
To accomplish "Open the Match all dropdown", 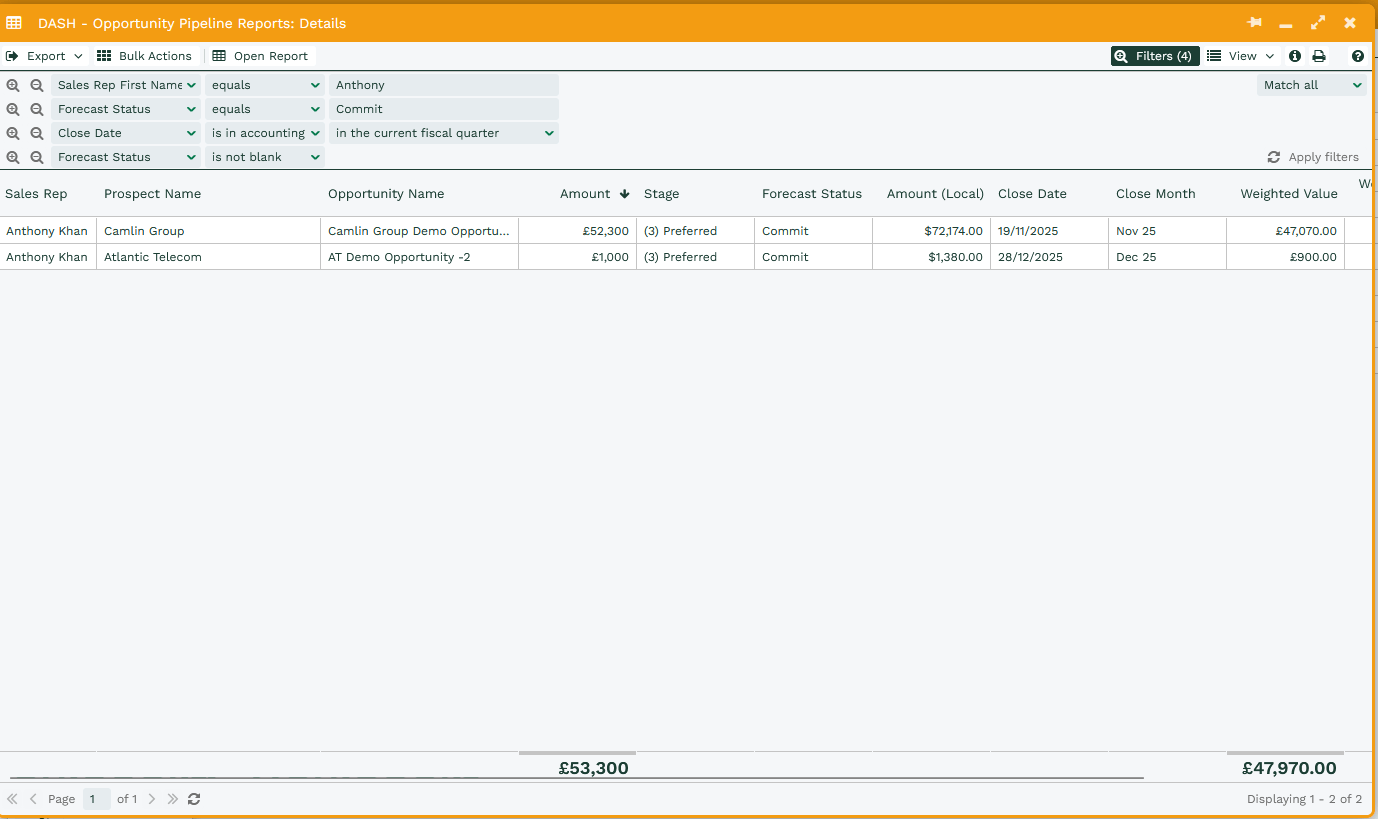I will pos(1311,85).
